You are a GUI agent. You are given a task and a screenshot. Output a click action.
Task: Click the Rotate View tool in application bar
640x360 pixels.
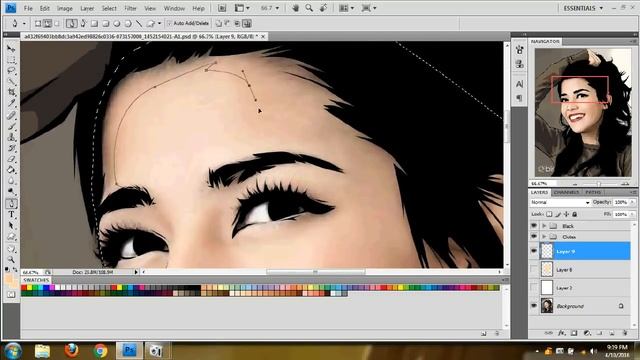click(x=323, y=8)
